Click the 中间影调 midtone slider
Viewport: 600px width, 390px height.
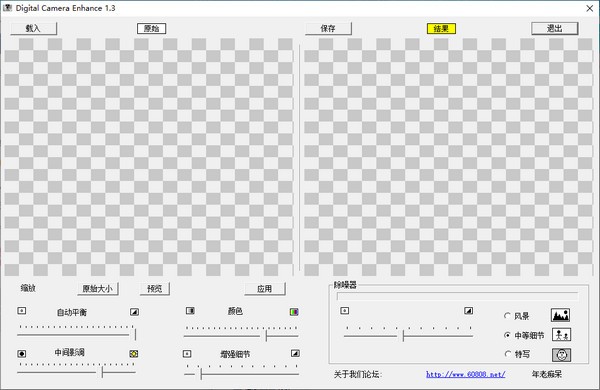click(x=77, y=370)
